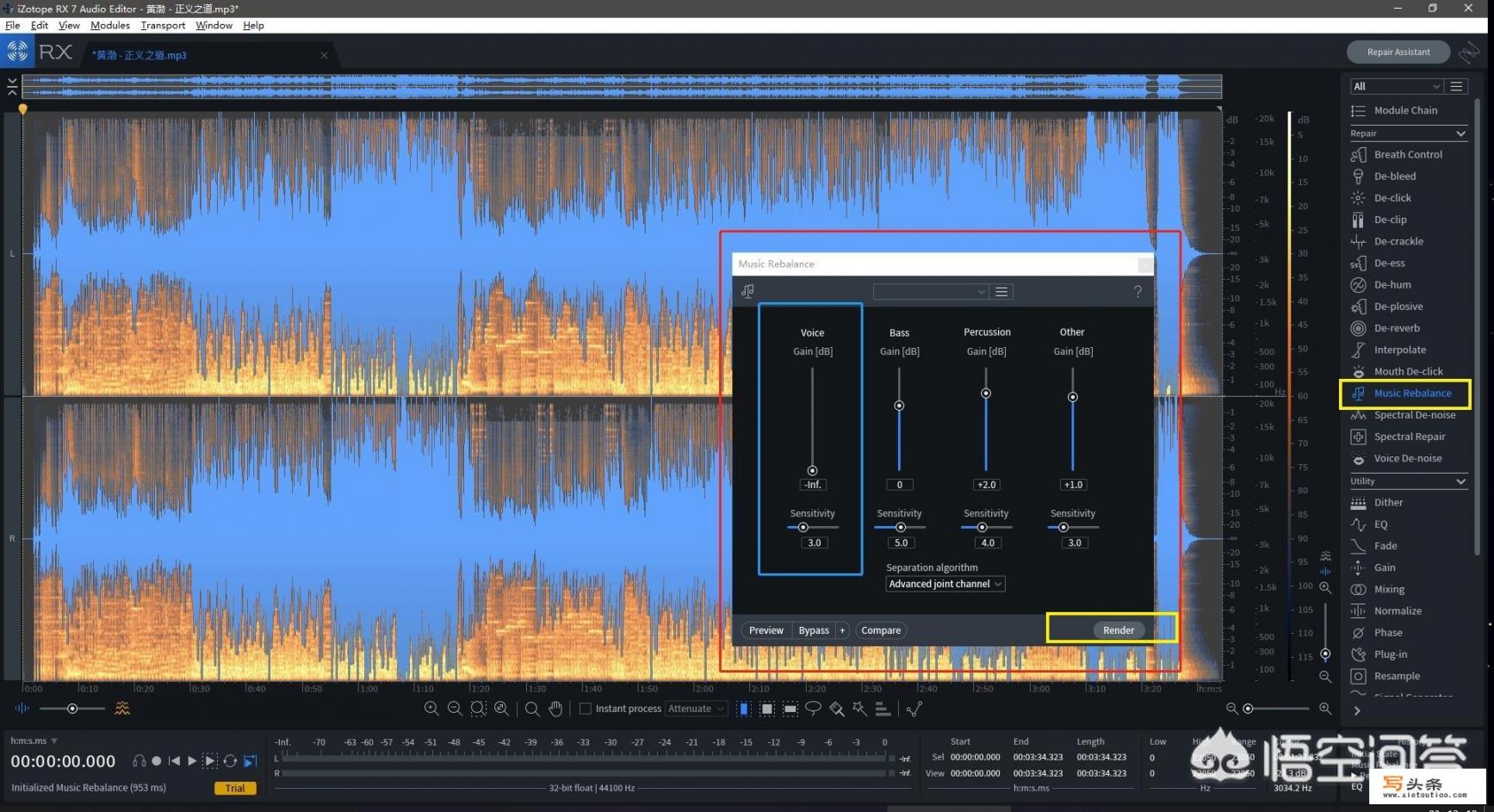Adjust the waveform/spectrogram opacity slider
Viewport: 1494px width, 812px height.
tap(72, 709)
